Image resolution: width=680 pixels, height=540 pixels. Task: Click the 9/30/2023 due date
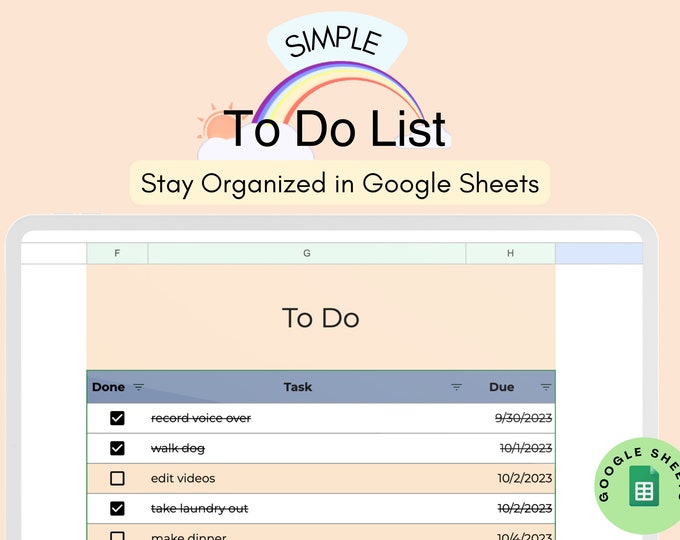523,418
